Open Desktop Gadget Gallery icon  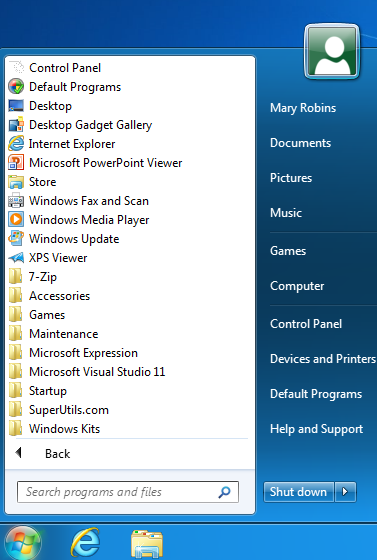point(16,125)
